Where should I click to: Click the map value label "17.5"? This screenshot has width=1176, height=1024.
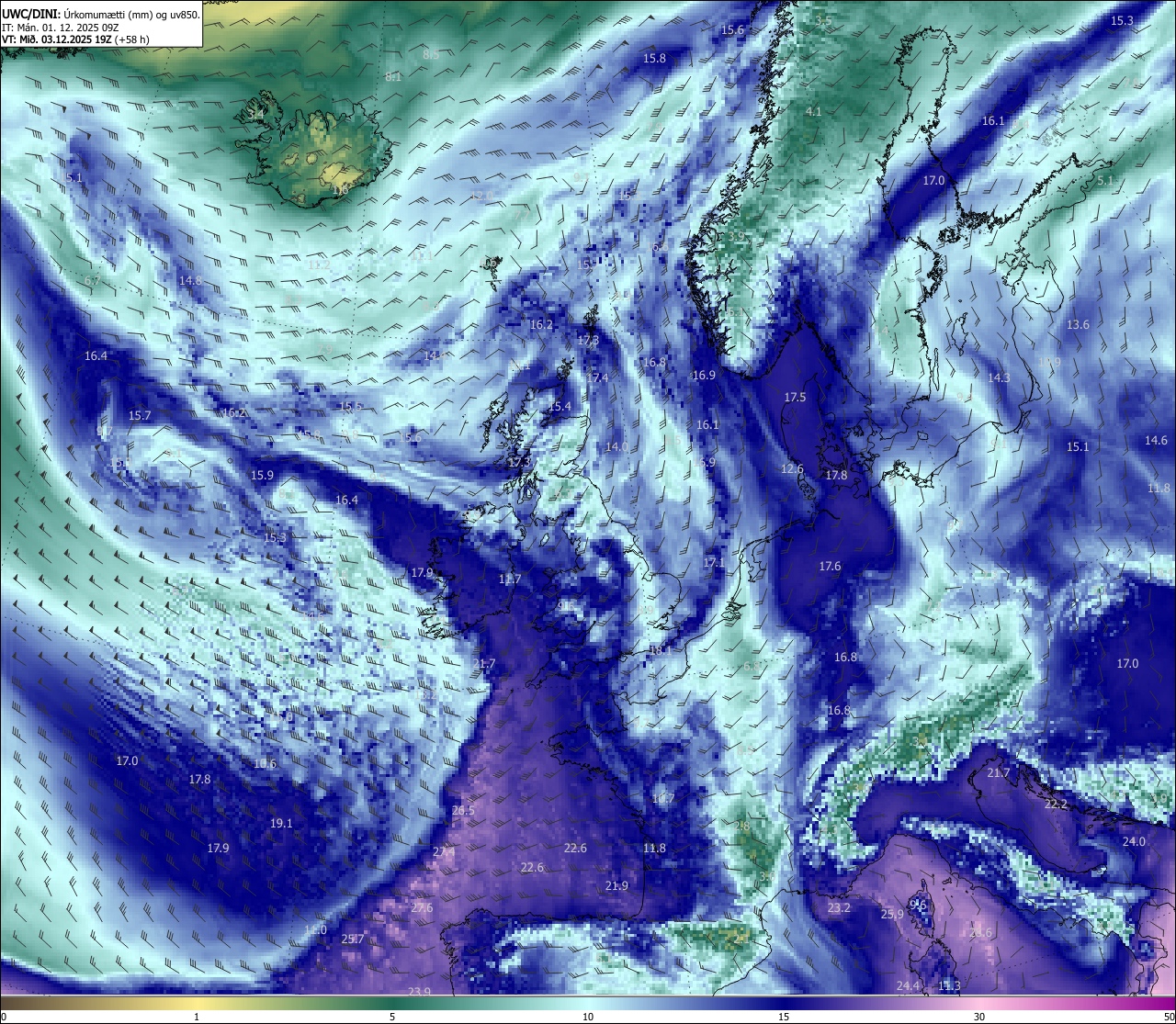point(795,397)
